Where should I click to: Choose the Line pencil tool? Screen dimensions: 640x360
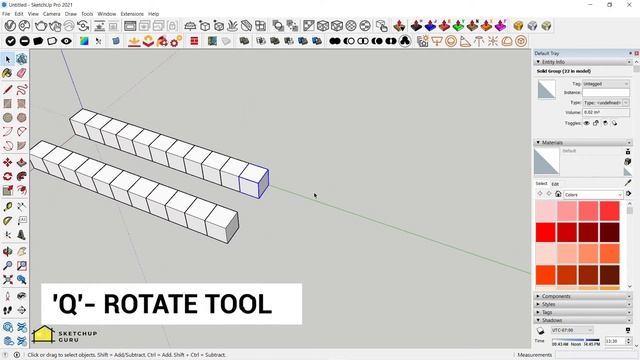click(x=7, y=90)
